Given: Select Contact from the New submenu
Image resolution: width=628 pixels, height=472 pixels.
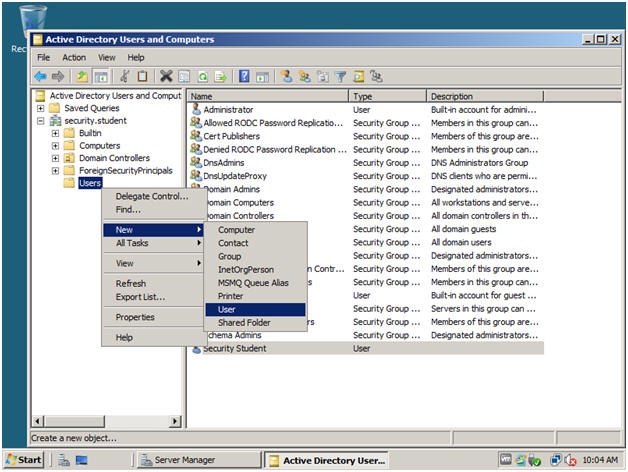Looking at the screenshot, I should click(x=255, y=243).
